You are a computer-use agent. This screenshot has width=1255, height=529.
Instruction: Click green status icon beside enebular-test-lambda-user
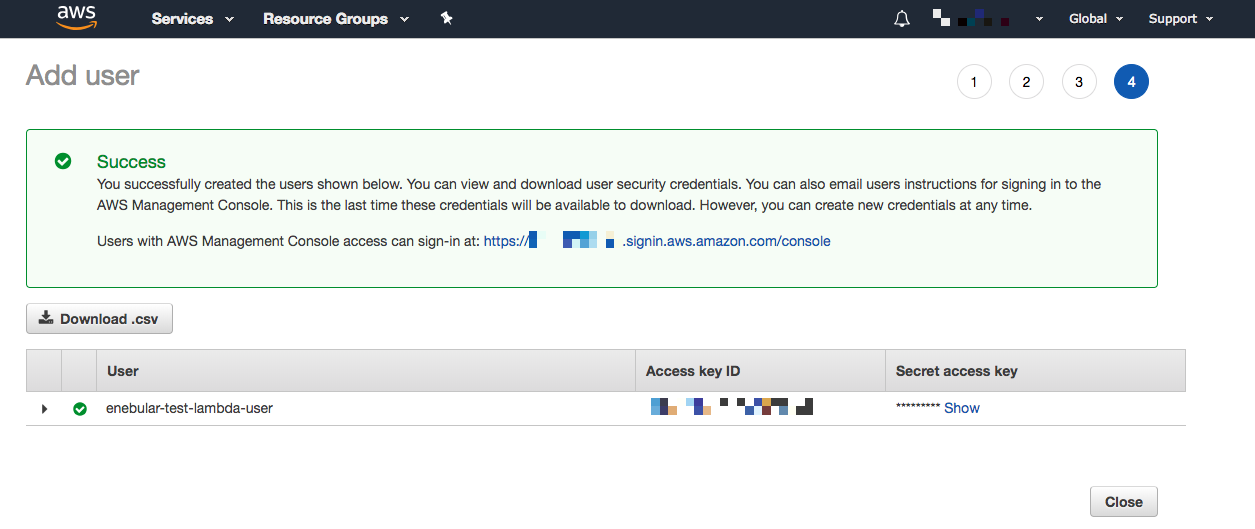[80, 409]
